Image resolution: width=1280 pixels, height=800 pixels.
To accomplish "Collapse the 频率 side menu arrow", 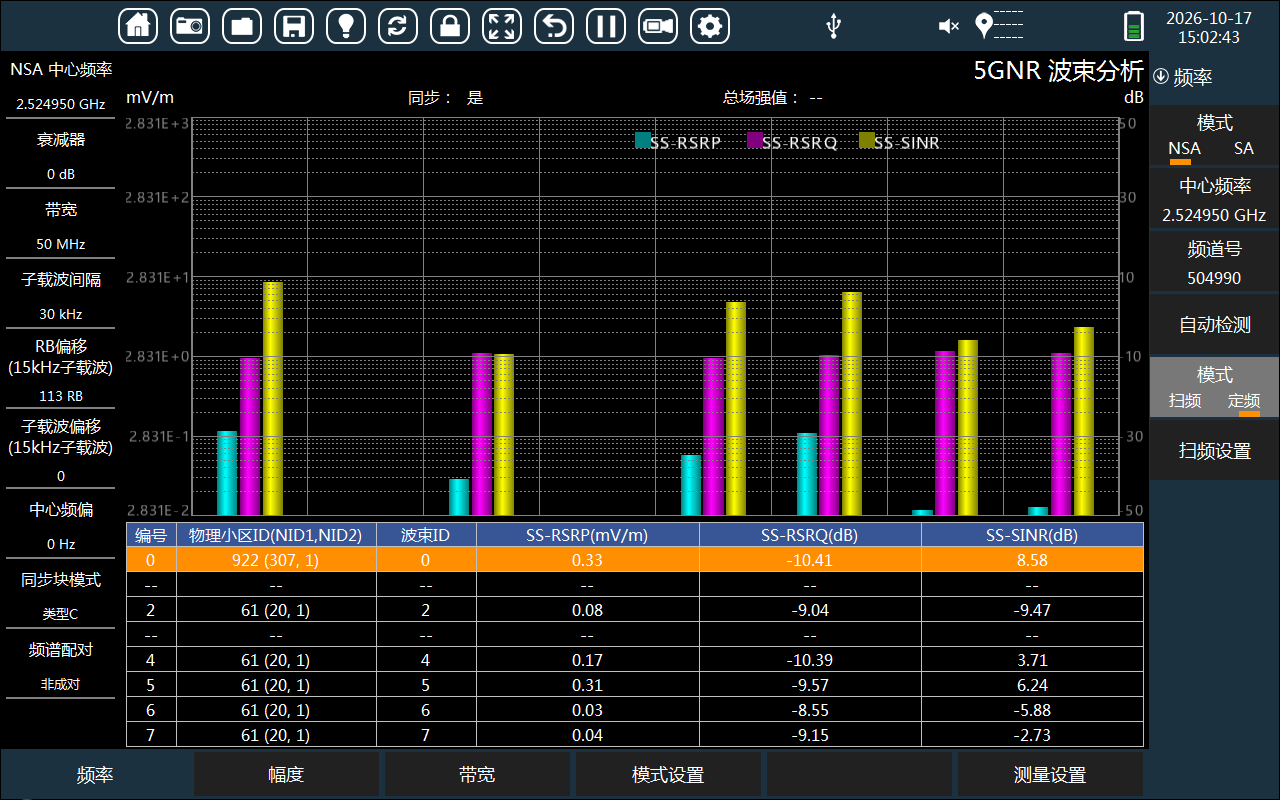I will coord(1161,76).
